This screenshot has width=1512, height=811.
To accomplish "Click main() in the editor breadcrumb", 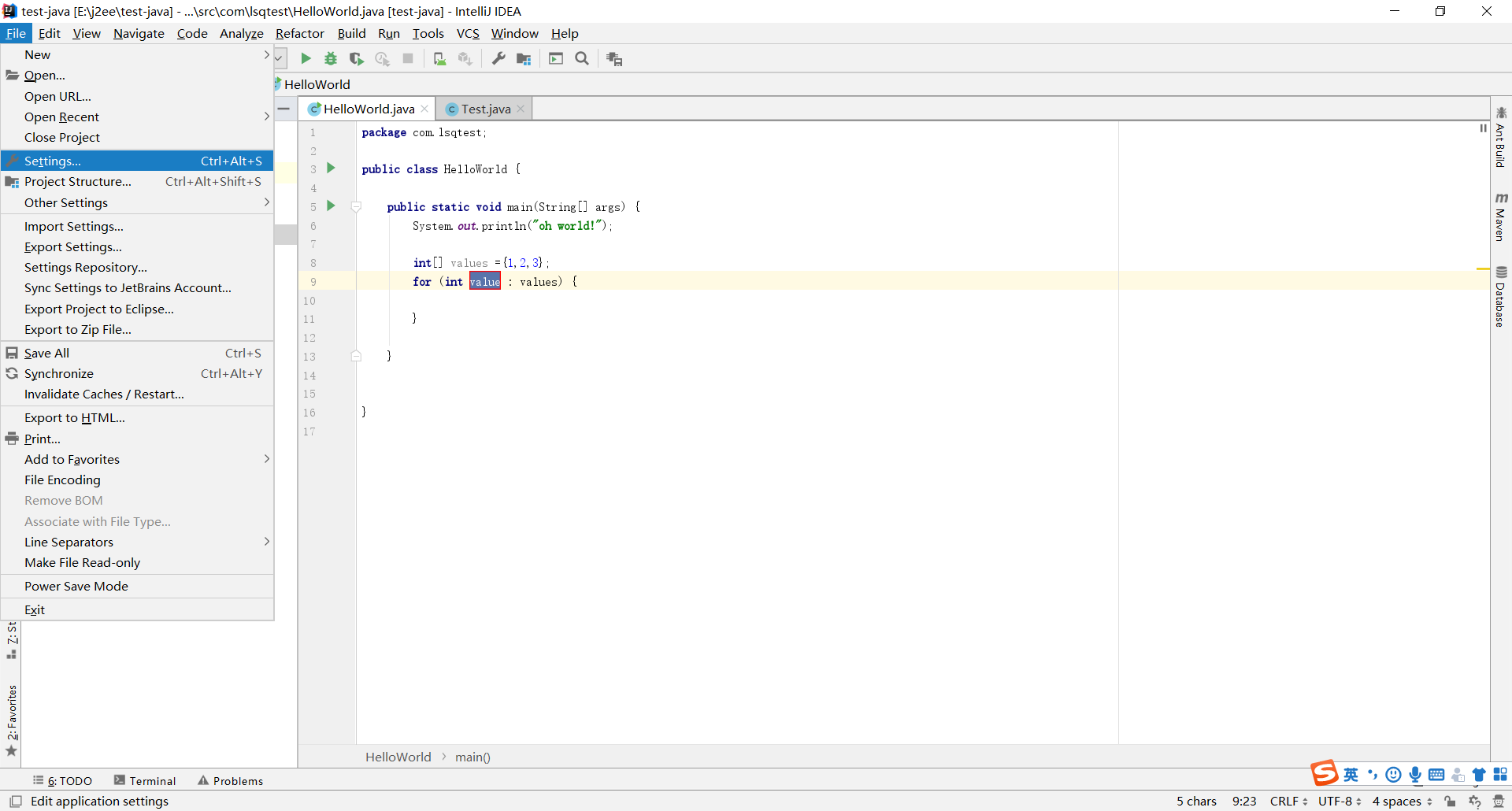I will point(472,757).
